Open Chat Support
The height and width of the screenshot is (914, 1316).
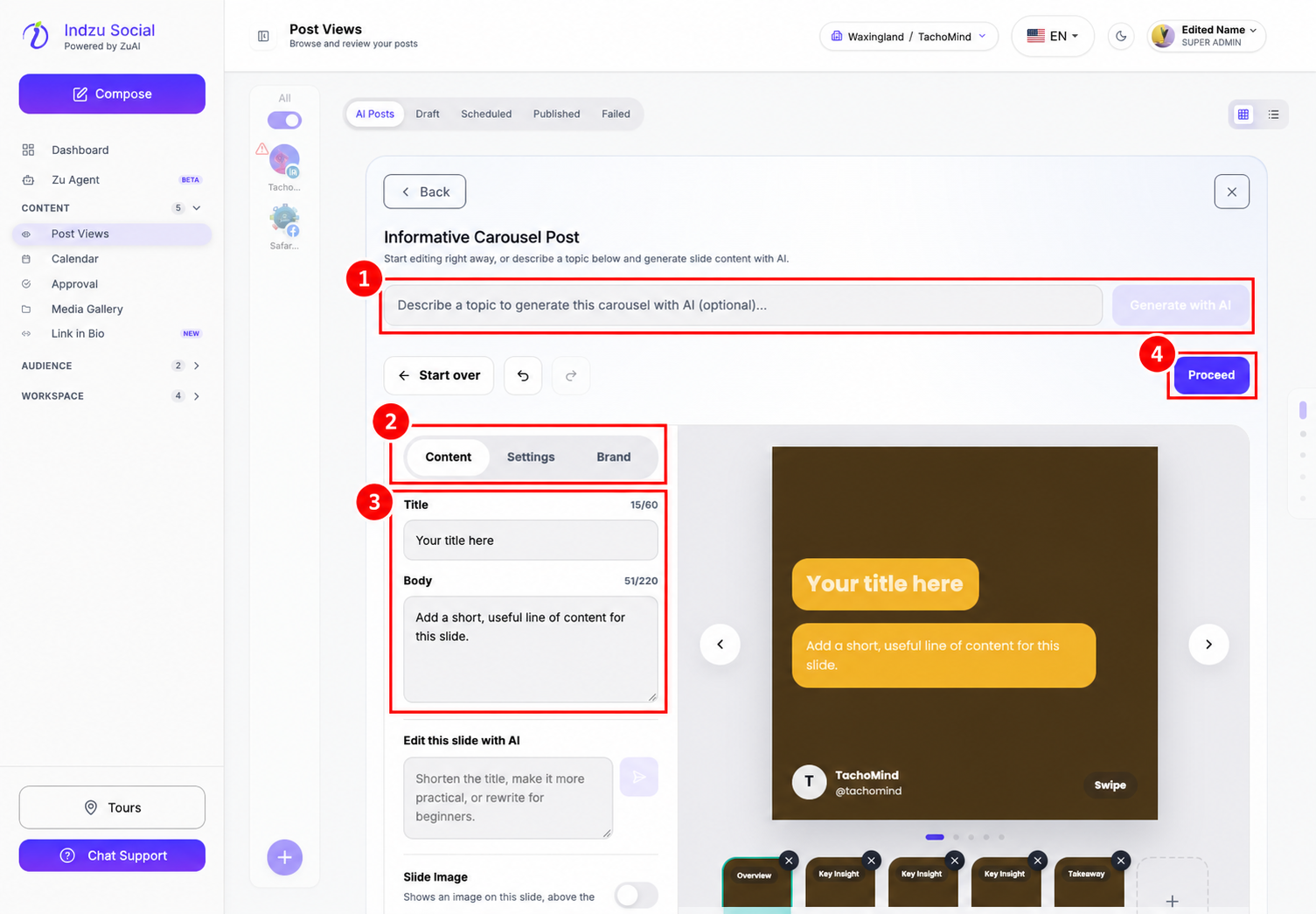point(112,855)
